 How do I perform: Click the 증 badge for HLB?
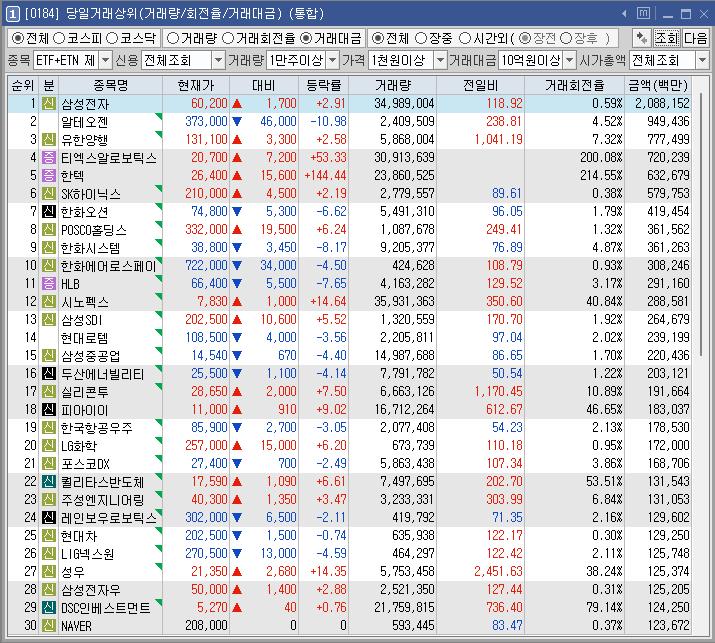[x=49, y=284]
